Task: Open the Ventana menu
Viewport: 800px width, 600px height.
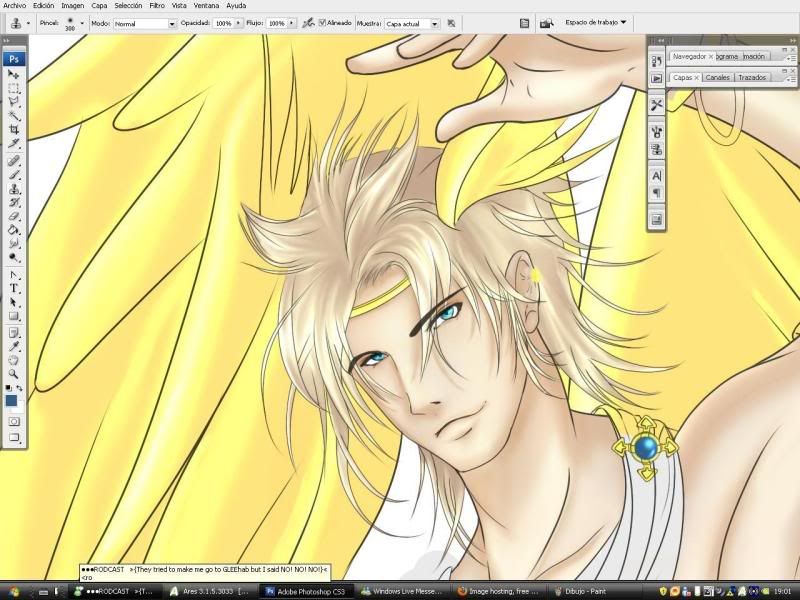Action: (x=206, y=6)
